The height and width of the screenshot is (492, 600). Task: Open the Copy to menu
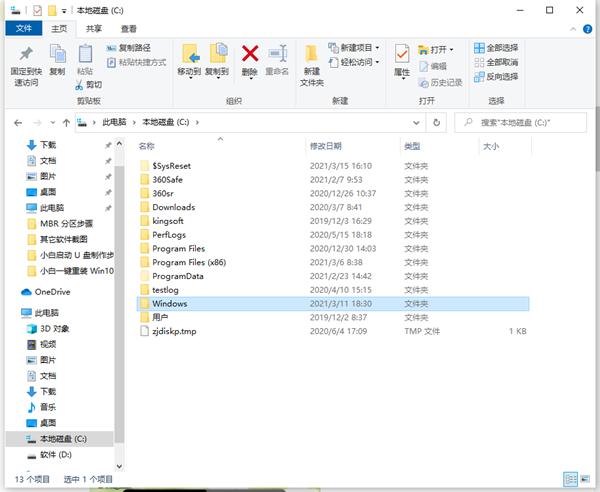pyautogui.click(x=217, y=61)
